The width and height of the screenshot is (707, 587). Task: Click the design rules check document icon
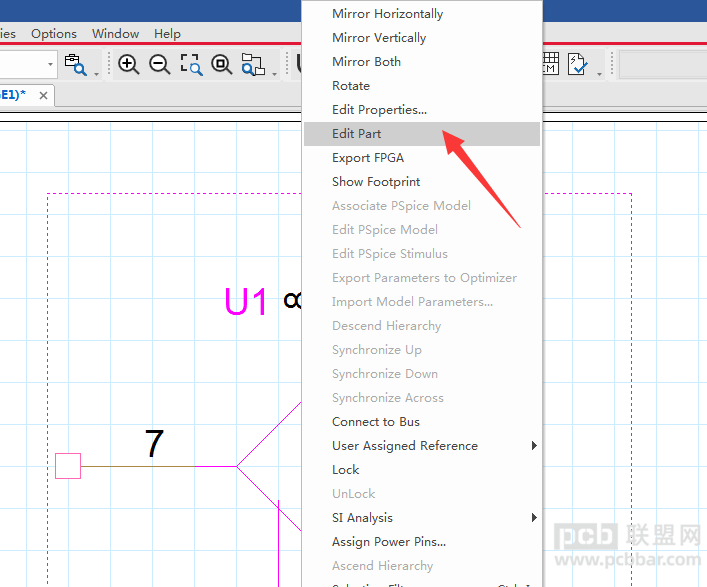pos(578,64)
